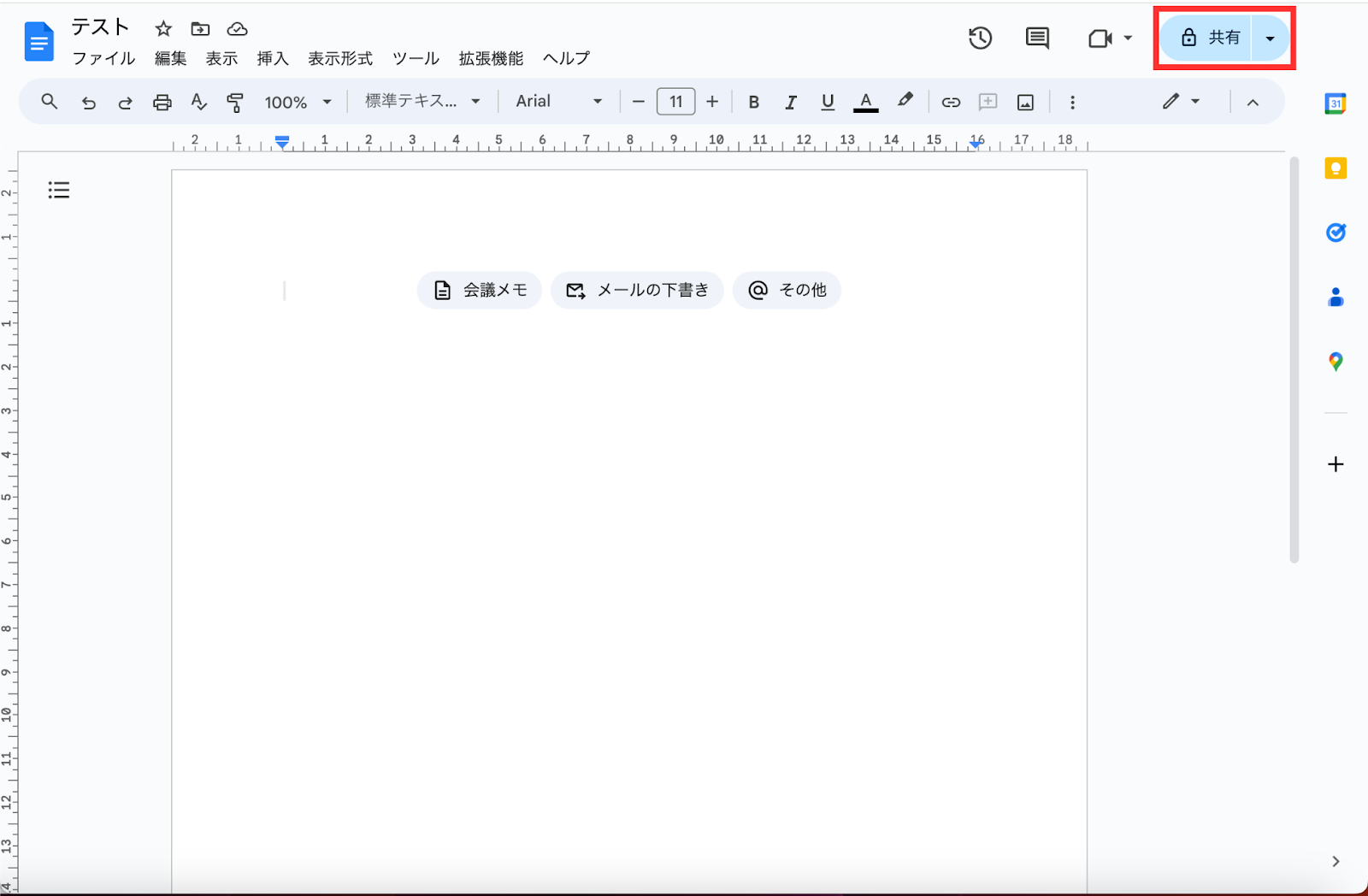Open the highlight color picker
Viewport: 1368px width, 896px height.
(905, 101)
